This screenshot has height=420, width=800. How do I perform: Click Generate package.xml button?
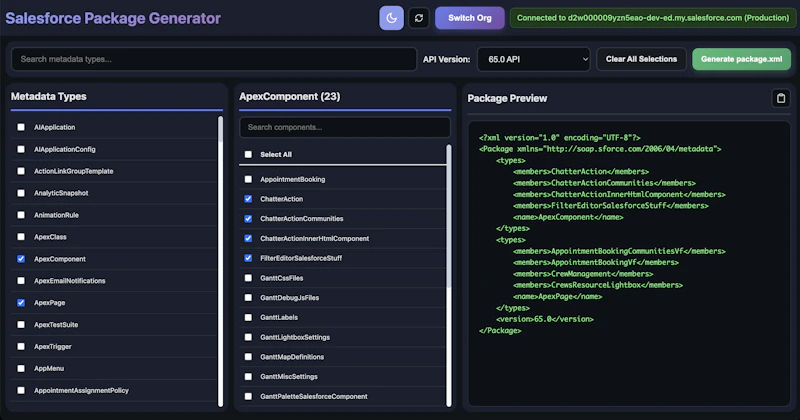tap(741, 59)
